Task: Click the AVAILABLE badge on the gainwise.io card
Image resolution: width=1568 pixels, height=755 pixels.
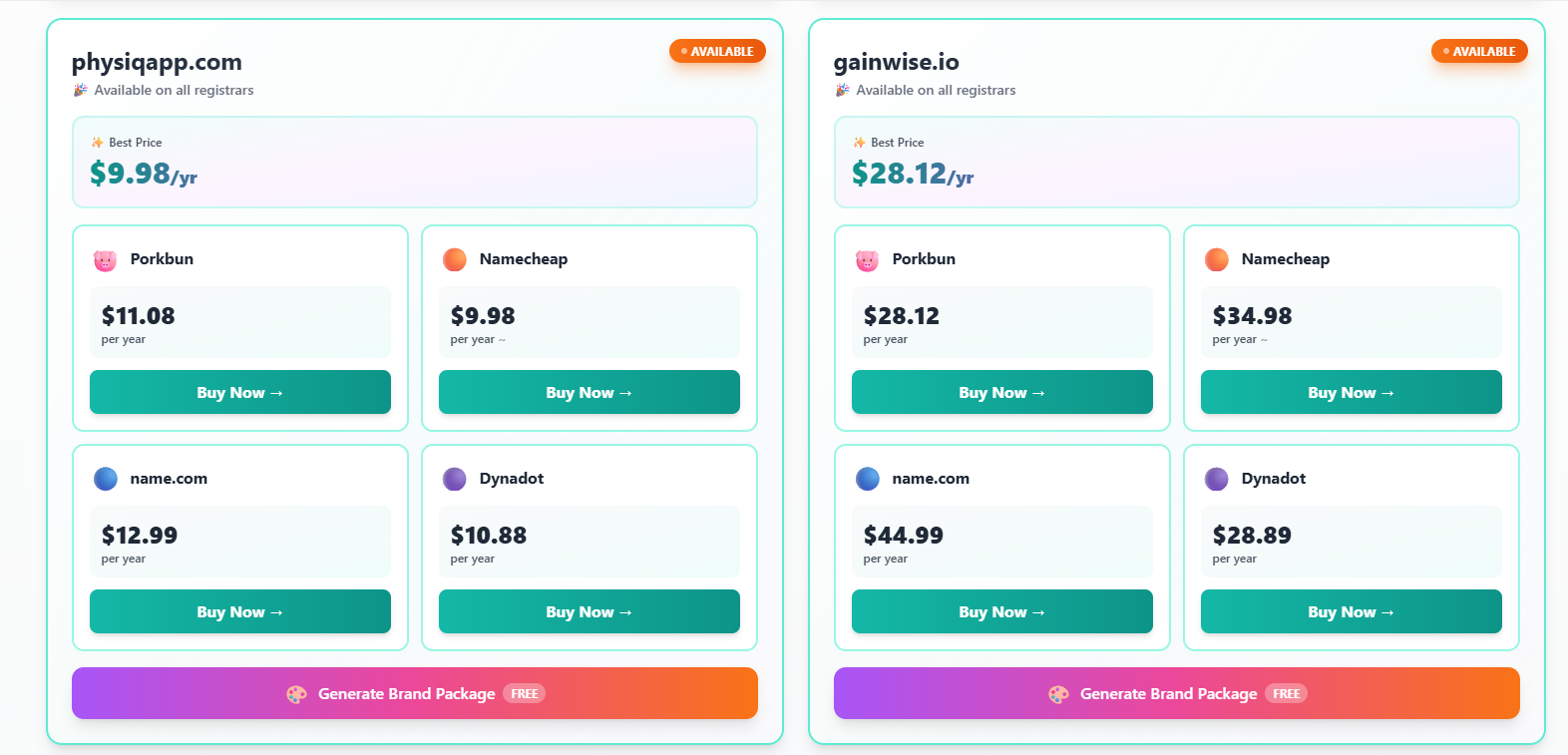Action: pos(1479,51)
